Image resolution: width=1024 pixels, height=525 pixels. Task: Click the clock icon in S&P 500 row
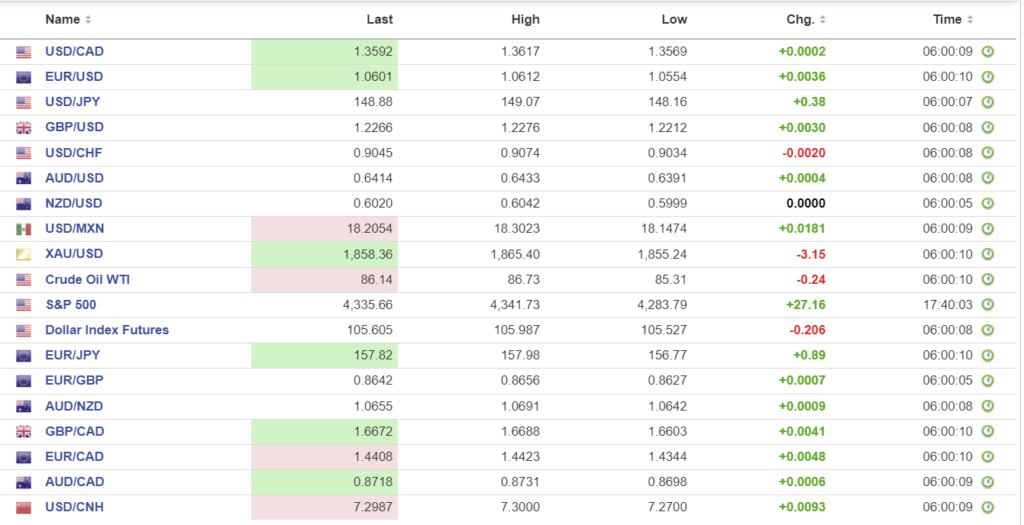tap(987, 305)
